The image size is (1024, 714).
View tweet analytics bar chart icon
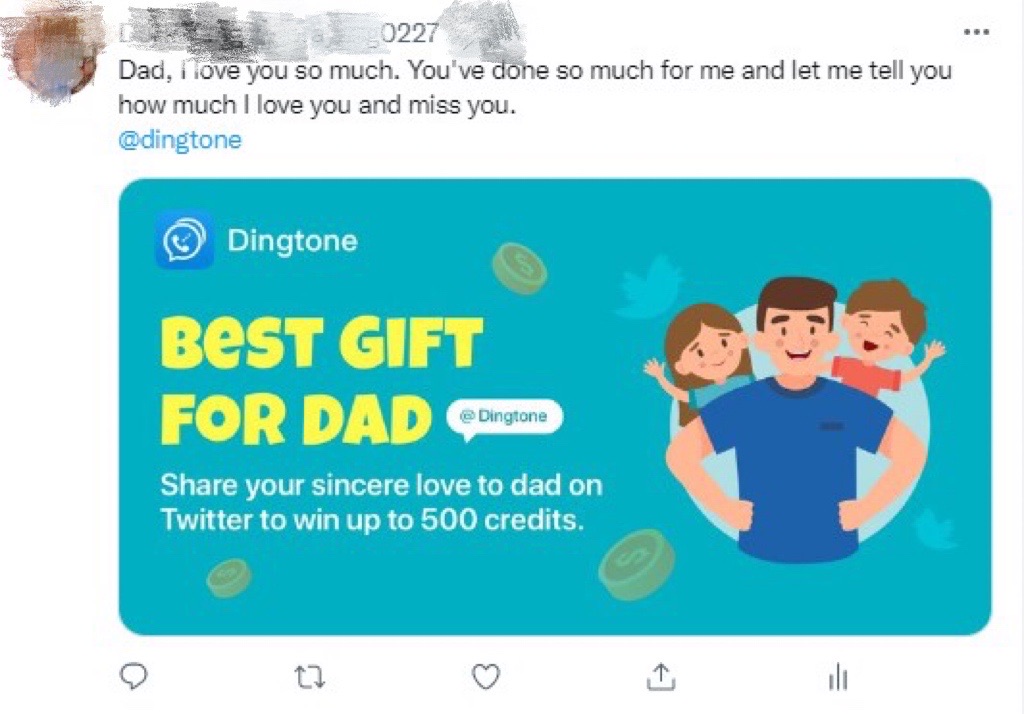pyautogui.click(x=838, y=677)
